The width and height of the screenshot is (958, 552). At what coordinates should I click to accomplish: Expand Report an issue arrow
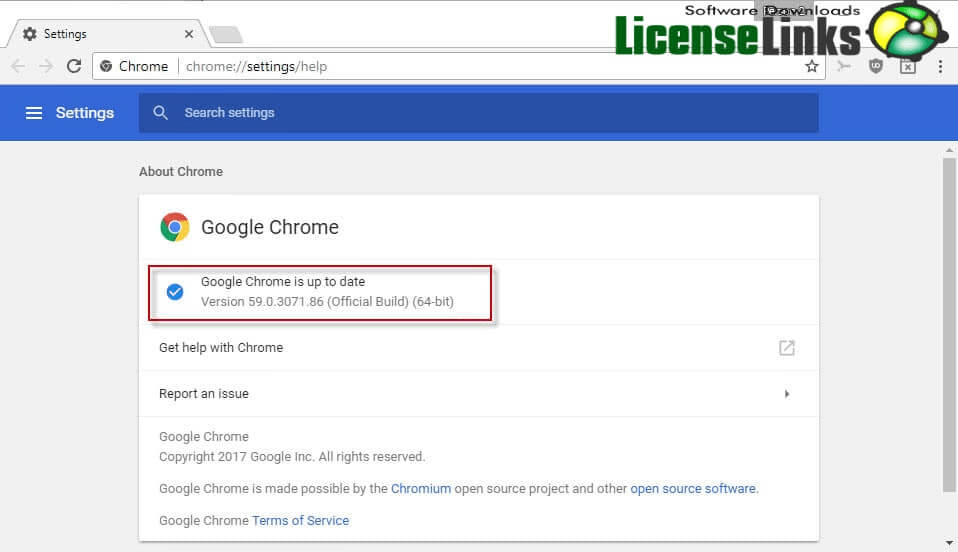pos(787,394)
